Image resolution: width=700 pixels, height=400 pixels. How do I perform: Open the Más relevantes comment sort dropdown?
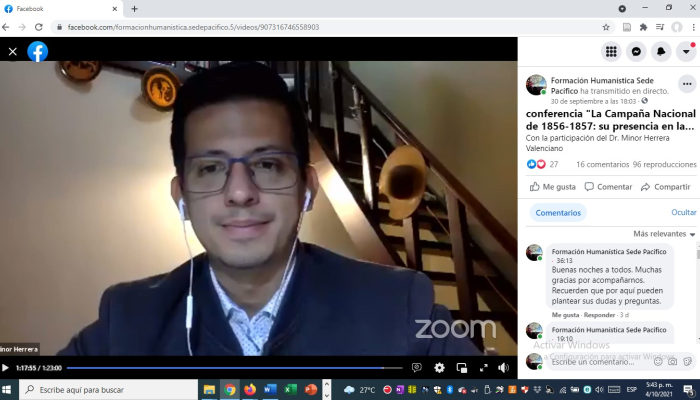point(665,233)
